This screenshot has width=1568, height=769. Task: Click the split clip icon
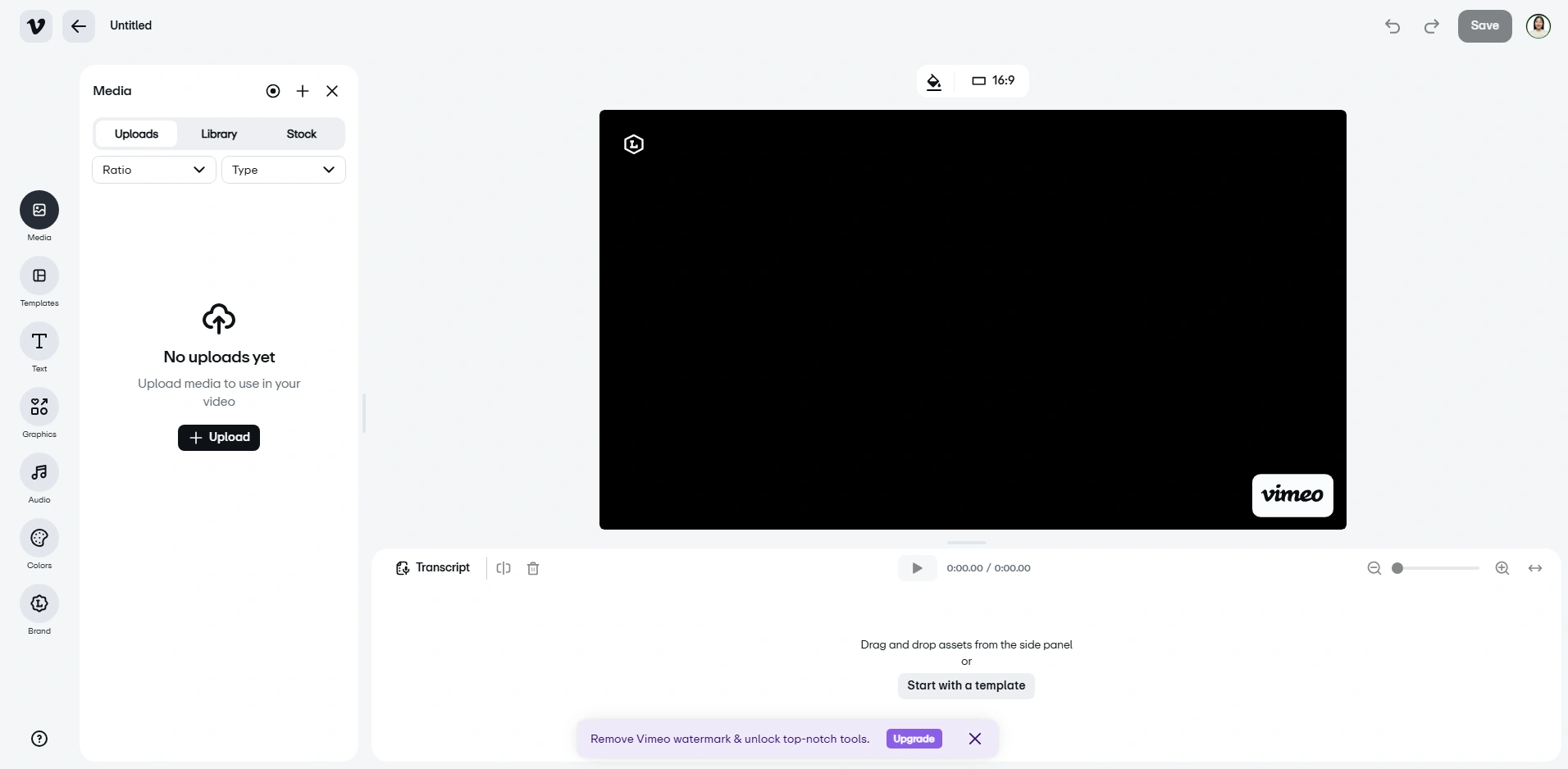(504, 568)
